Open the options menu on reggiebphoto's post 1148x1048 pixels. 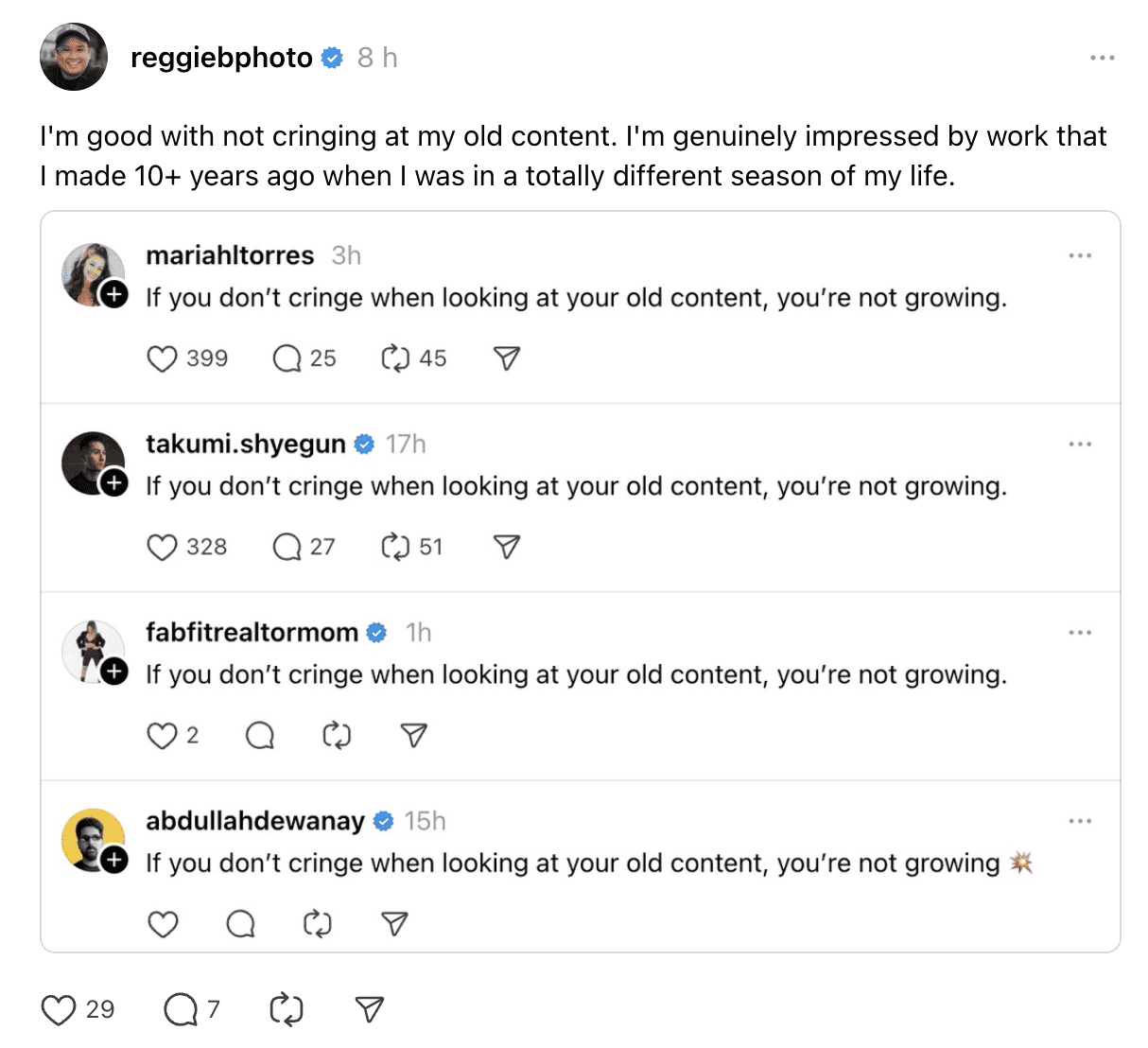pos(1103,57)
